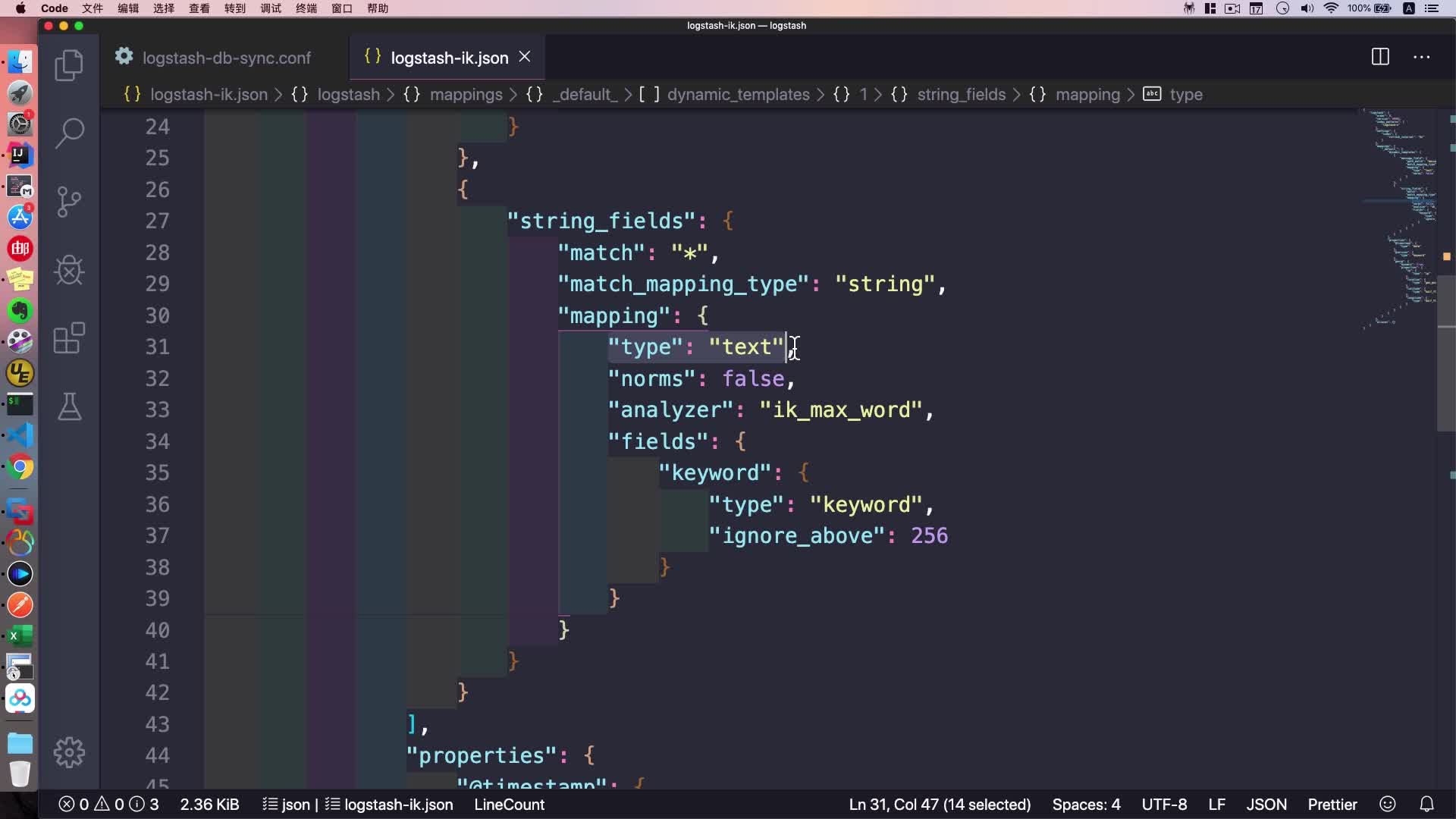Switch to logstash-db-sync.conf tab
The image size is (1456, 819).
(x=226, y=58)
